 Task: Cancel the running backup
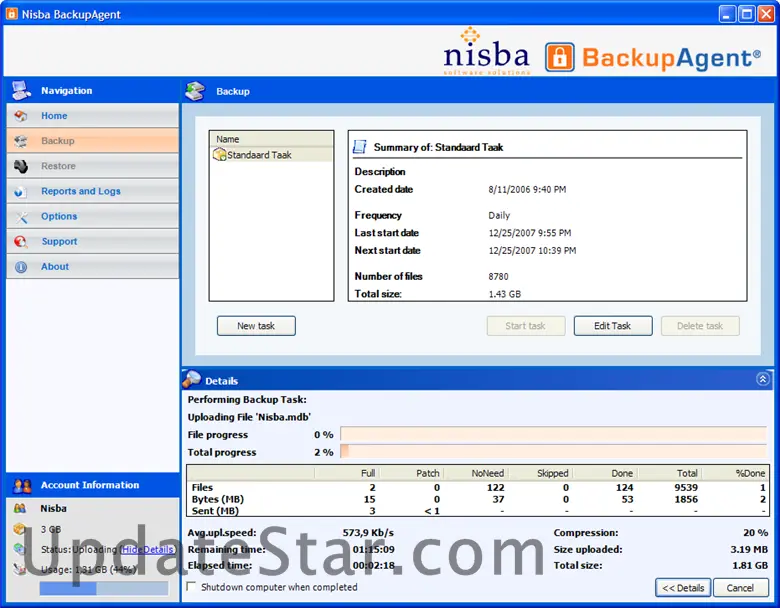point(740,588)
